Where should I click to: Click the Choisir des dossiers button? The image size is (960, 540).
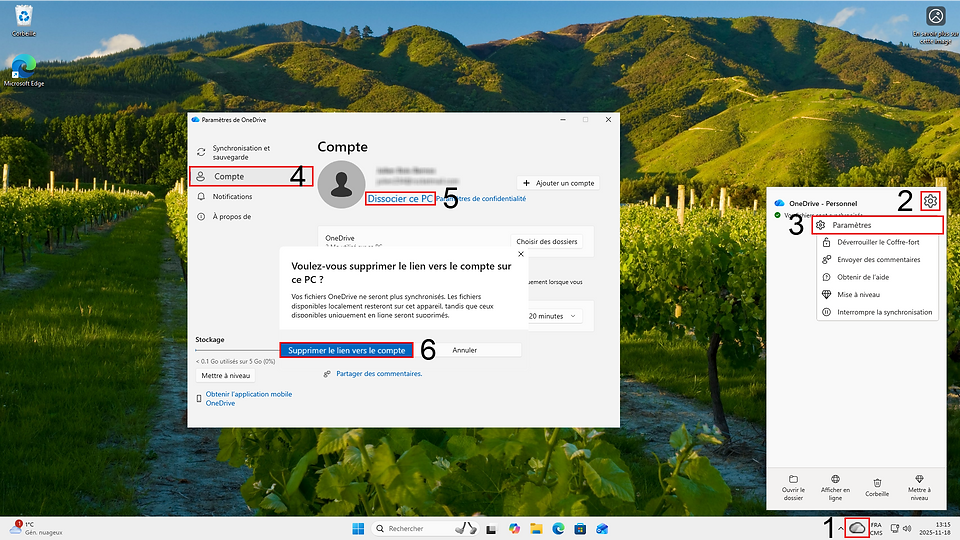547,241
